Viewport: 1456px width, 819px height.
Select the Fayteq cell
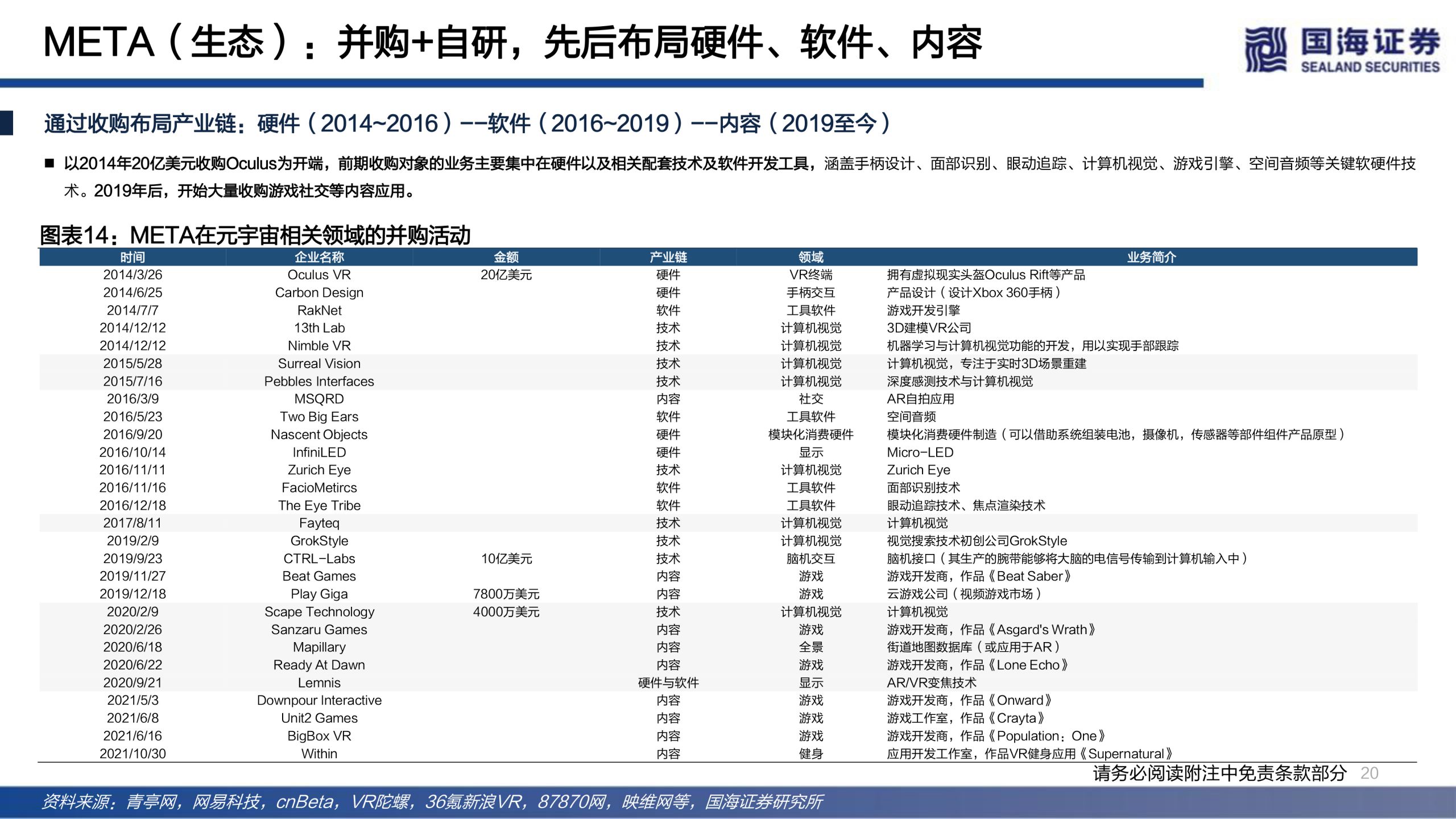(319, 523)
